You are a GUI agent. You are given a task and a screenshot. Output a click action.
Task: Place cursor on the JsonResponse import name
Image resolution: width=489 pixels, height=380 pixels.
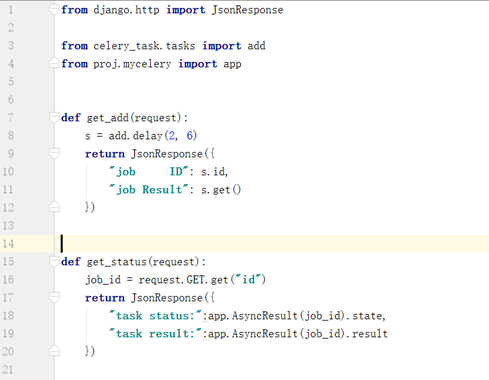click(248, 10)
